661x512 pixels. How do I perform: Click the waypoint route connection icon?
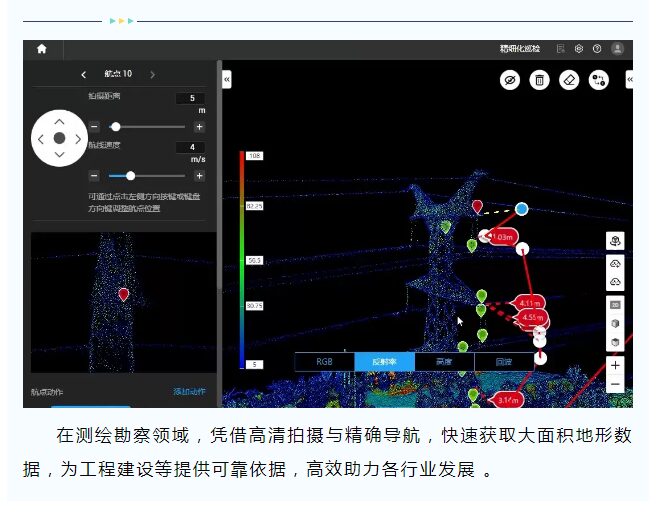click(x=599, y=81)
